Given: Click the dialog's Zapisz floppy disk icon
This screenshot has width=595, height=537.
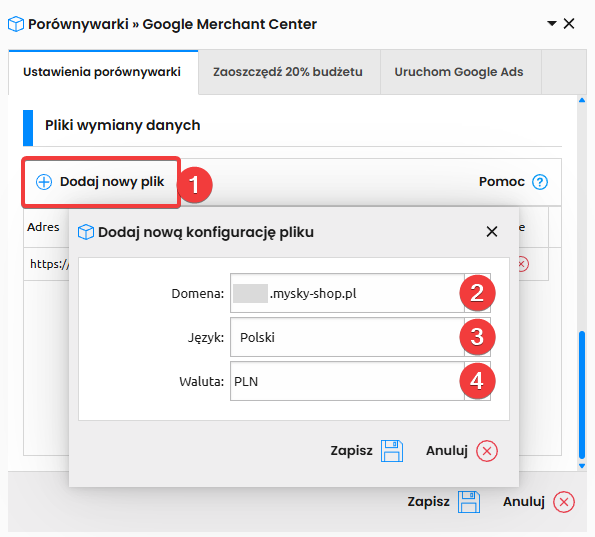Looking at the screenshot, I should click(x=392, y=451).
